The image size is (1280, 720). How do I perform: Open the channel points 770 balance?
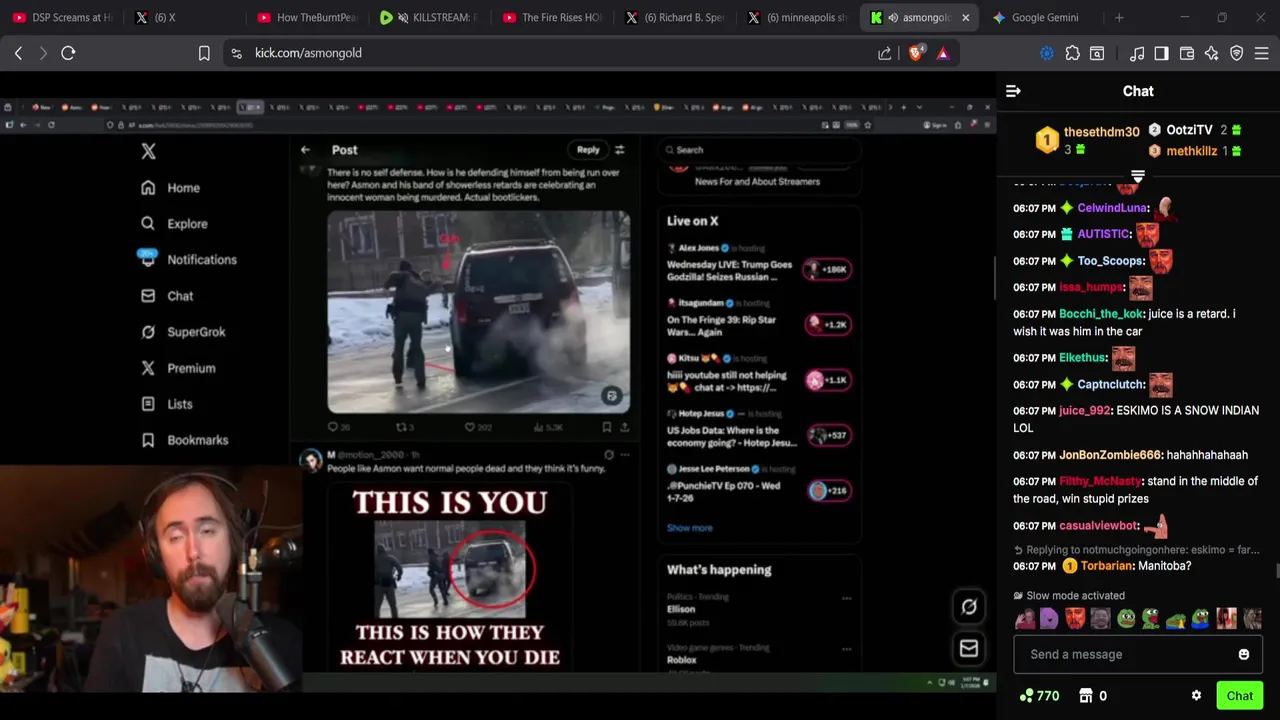click(1039, 696)
